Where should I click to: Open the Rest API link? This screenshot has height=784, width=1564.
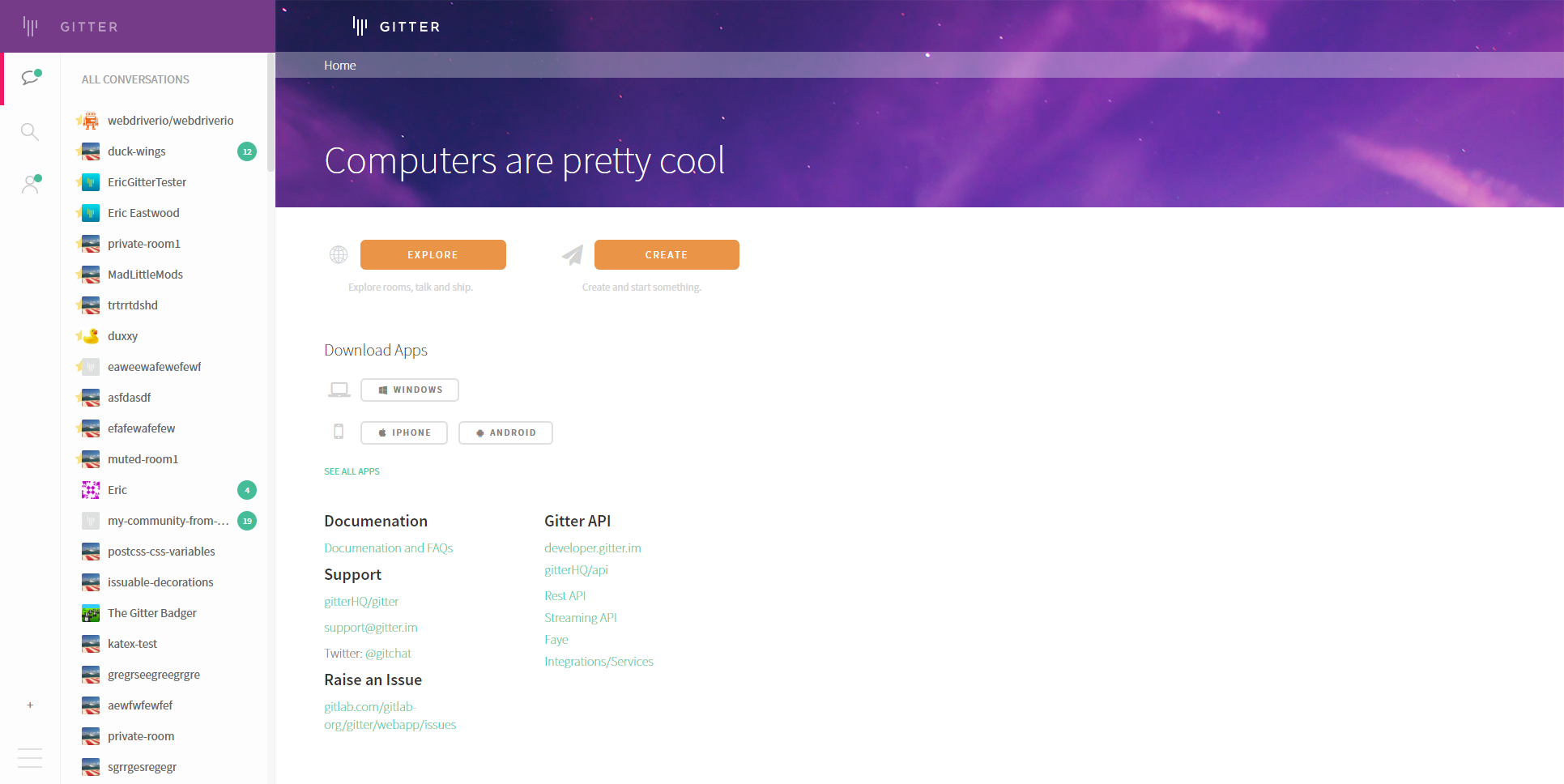pos(565,596)
